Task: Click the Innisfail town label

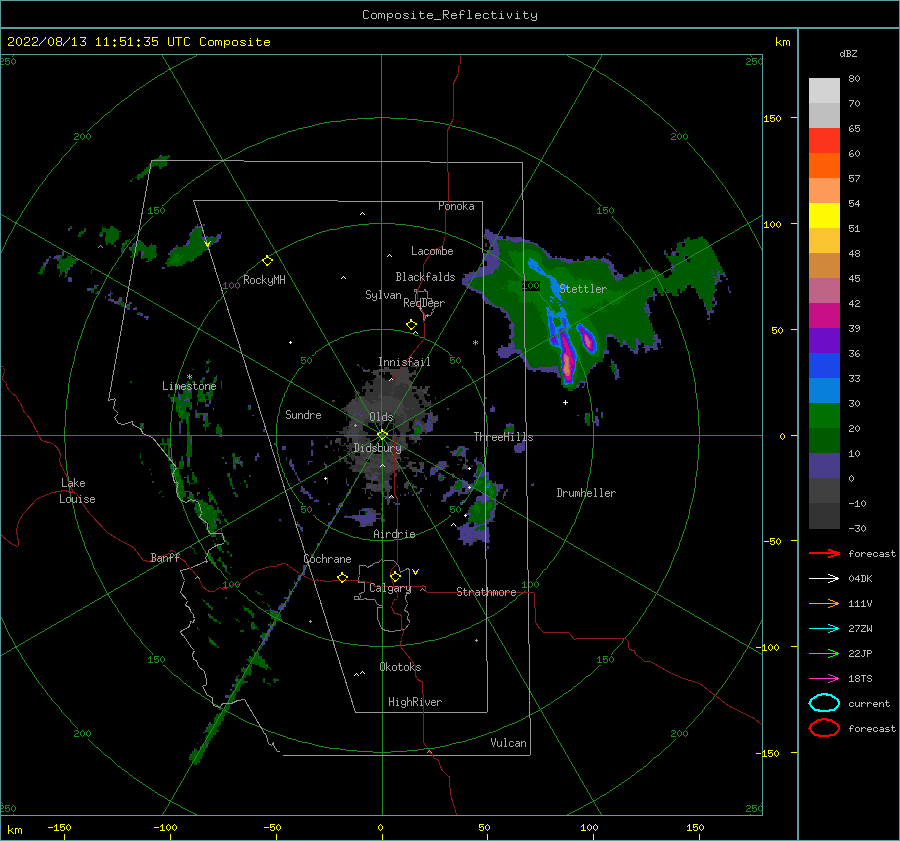Action: (x=404, y=362)
